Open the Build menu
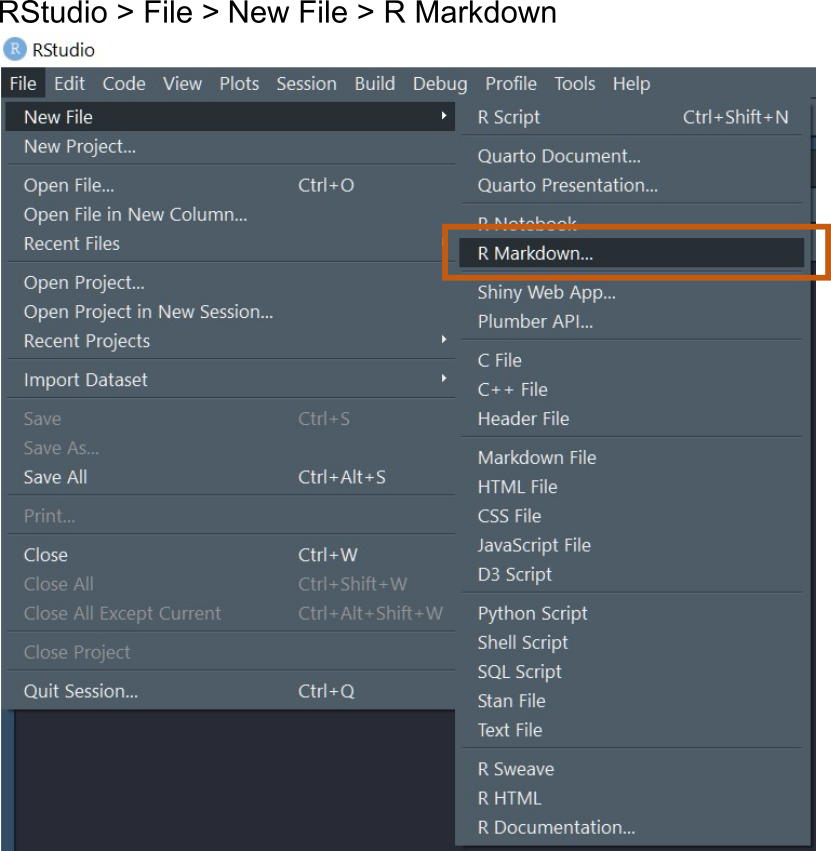 pos(375,84)
